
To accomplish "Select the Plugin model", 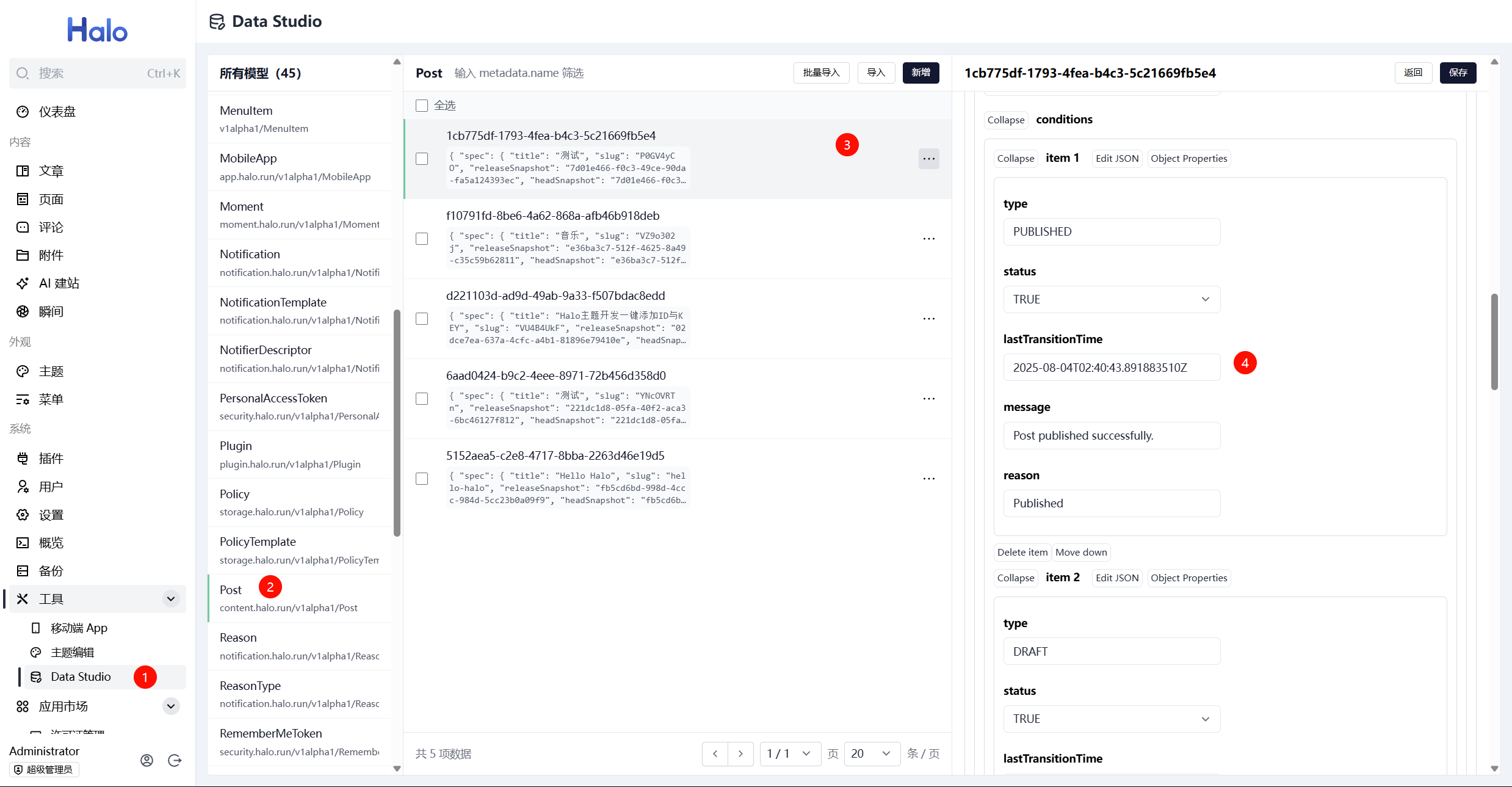I will [299, 454].
